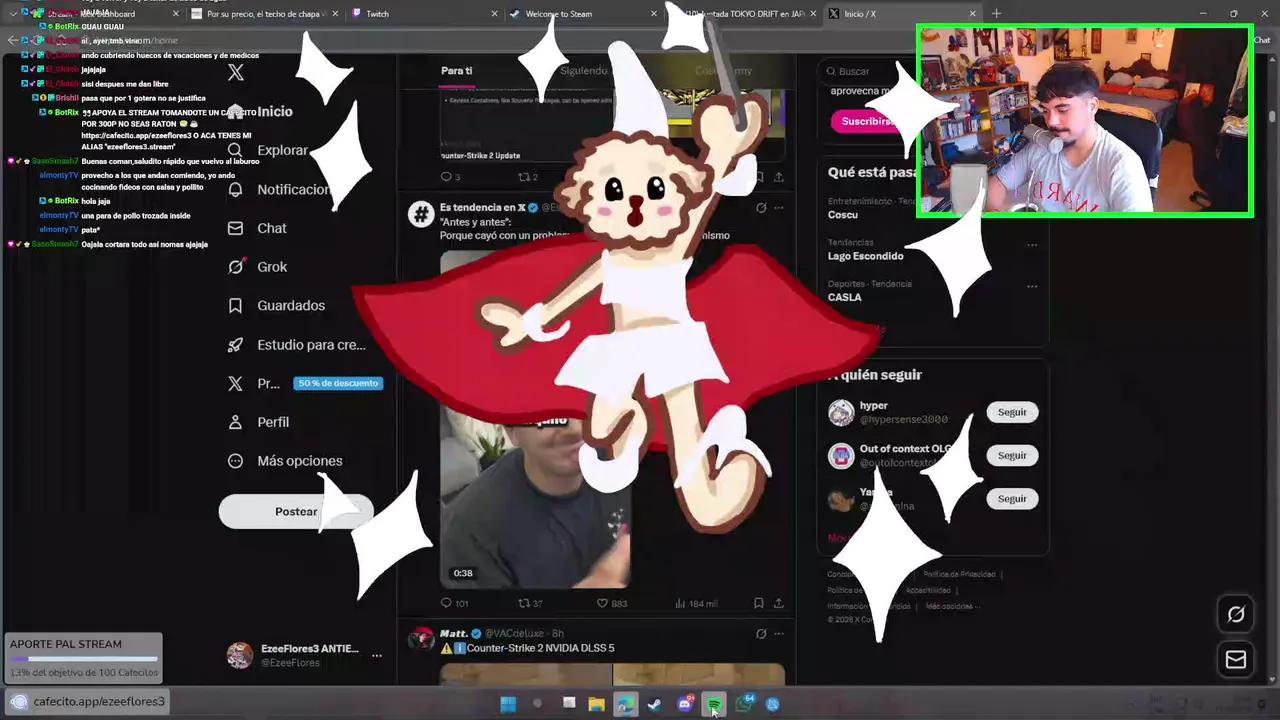The image size is (1280, 720).
Task: Open Política de Privacidad footer link
Action: [x=958, y=574]
